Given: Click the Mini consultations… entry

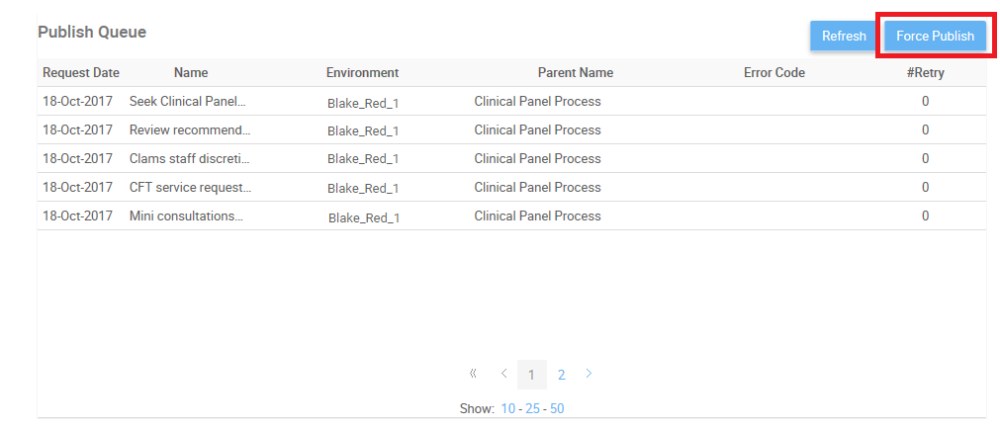Looking at the screenshot, I should click(186, 216).
